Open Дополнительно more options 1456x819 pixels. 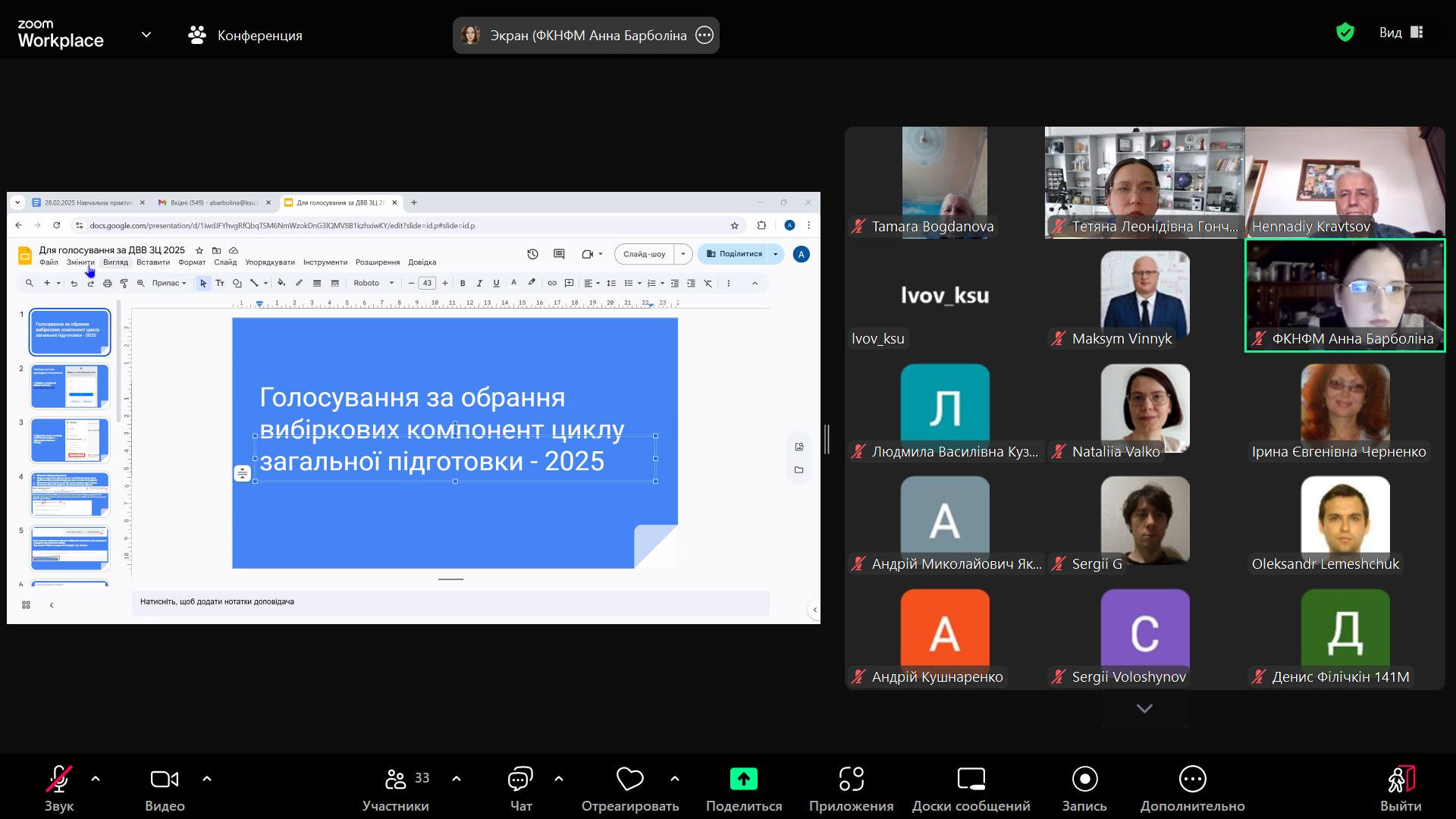[x=1192, y=789]
